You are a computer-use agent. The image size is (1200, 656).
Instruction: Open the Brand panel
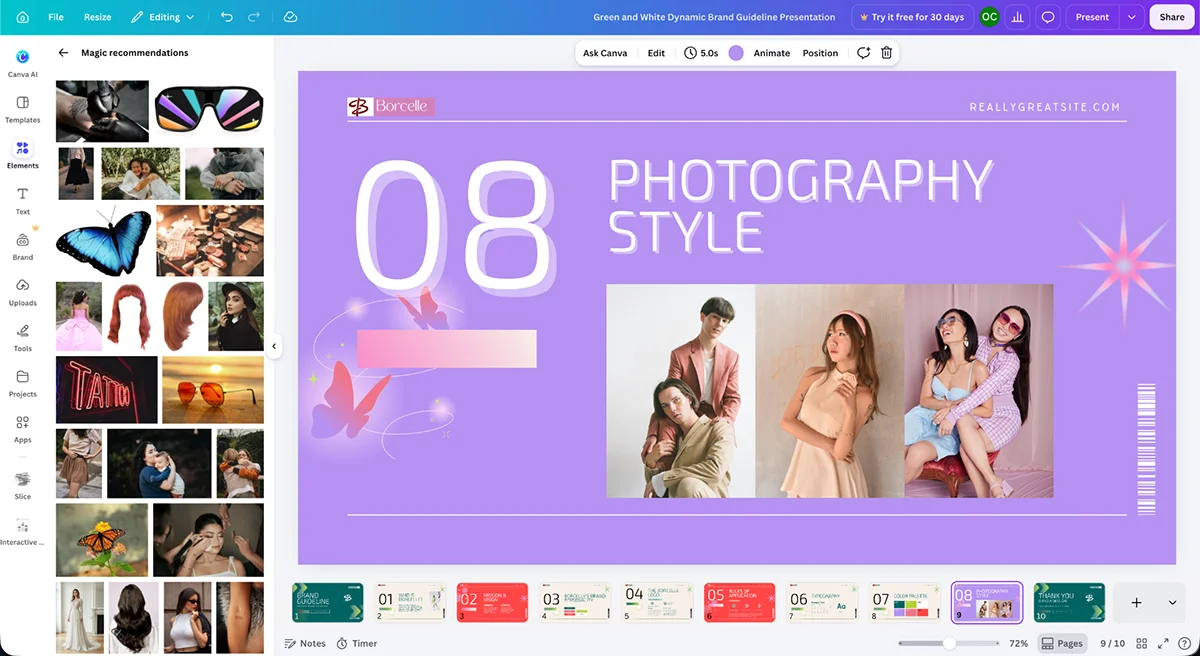(x=22, y=246)
